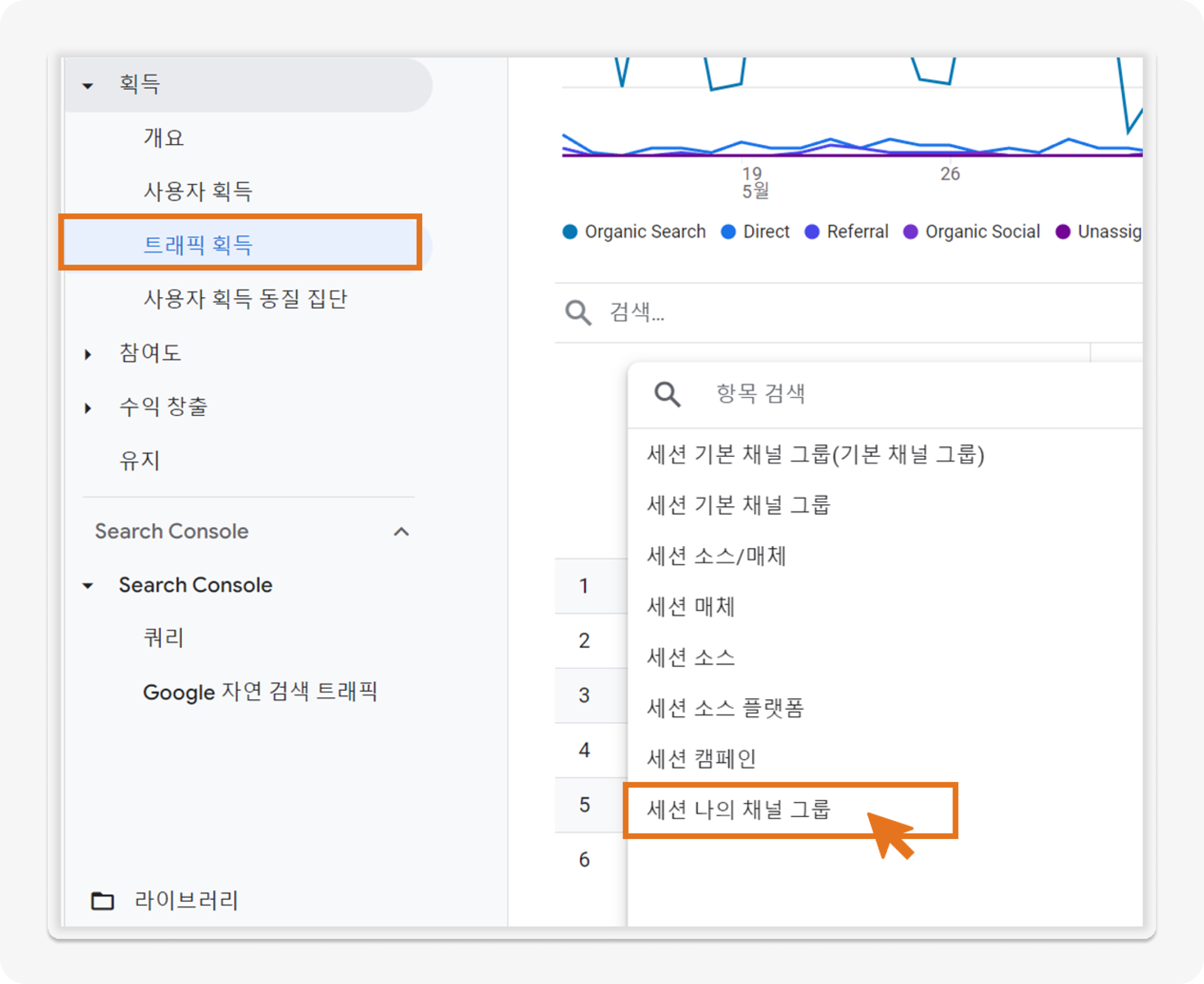Image resolution: width=1204 pixels, height=984 pixels.
Task: Click table row number 5
Action: (x=584, y=805)
